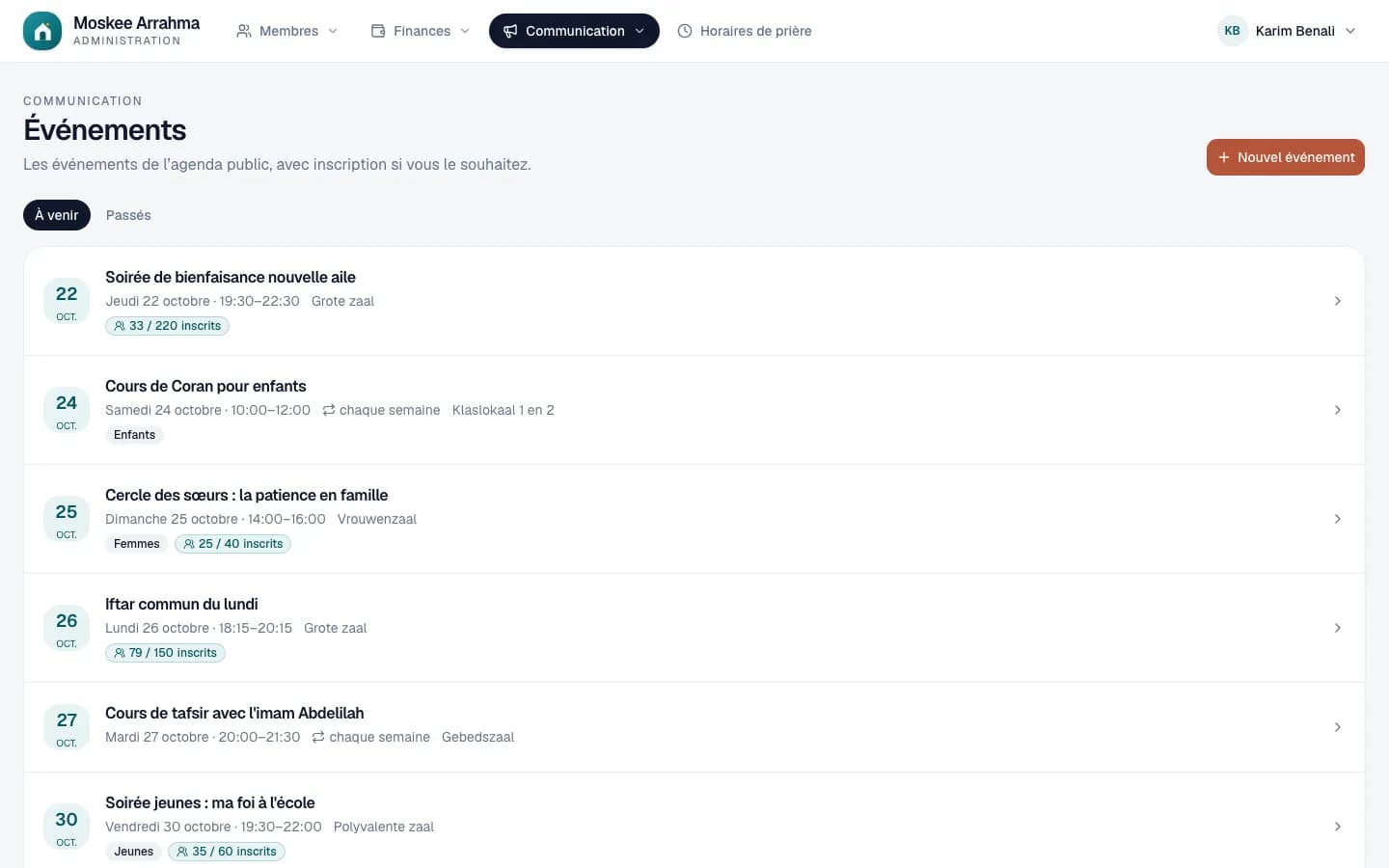Click the Femmes tag

[137, 544]
